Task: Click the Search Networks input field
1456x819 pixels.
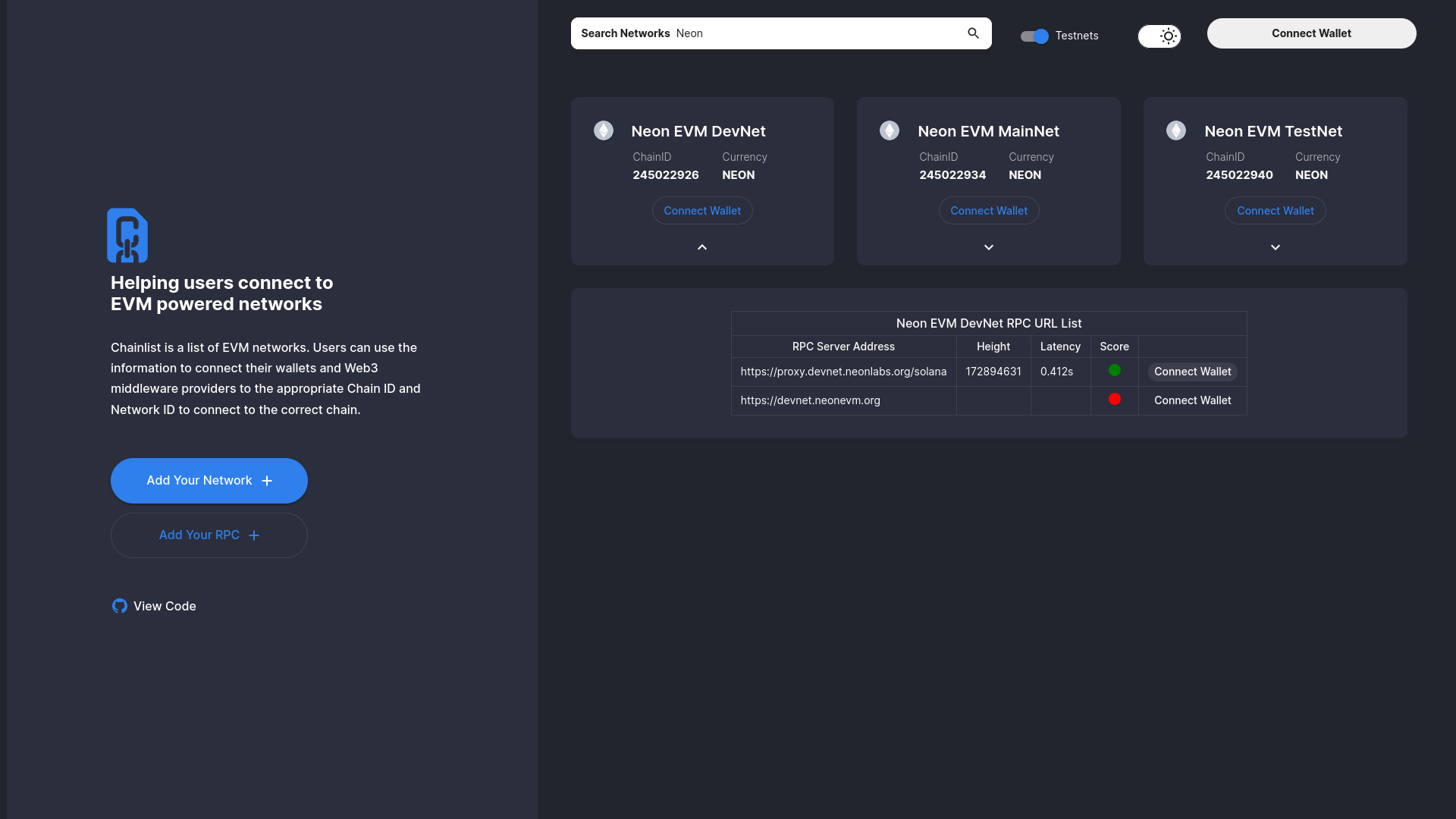Action: pos(811,33)
